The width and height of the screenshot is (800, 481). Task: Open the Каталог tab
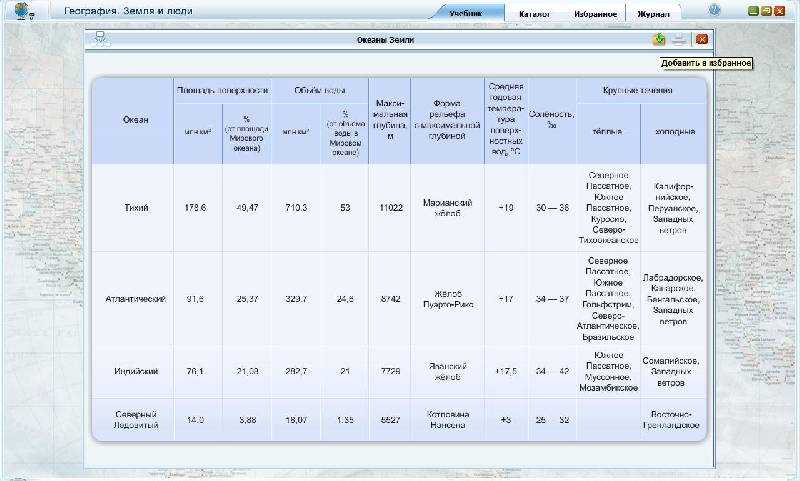[534, 15]
